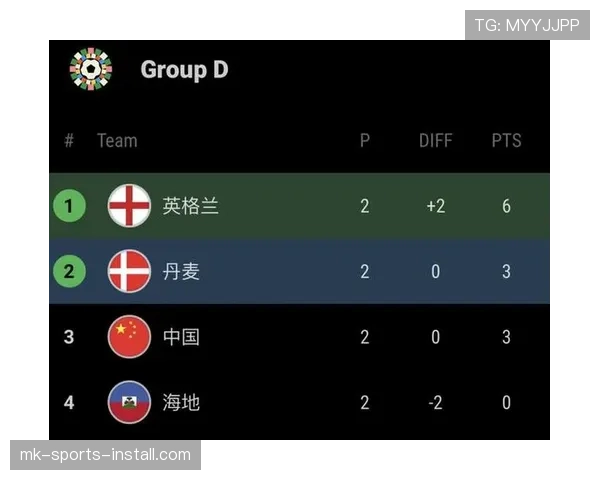The width and height of the screenshot is (600, 480).
Task: Click the TG: MYYJJPP label
Action: 527,25
